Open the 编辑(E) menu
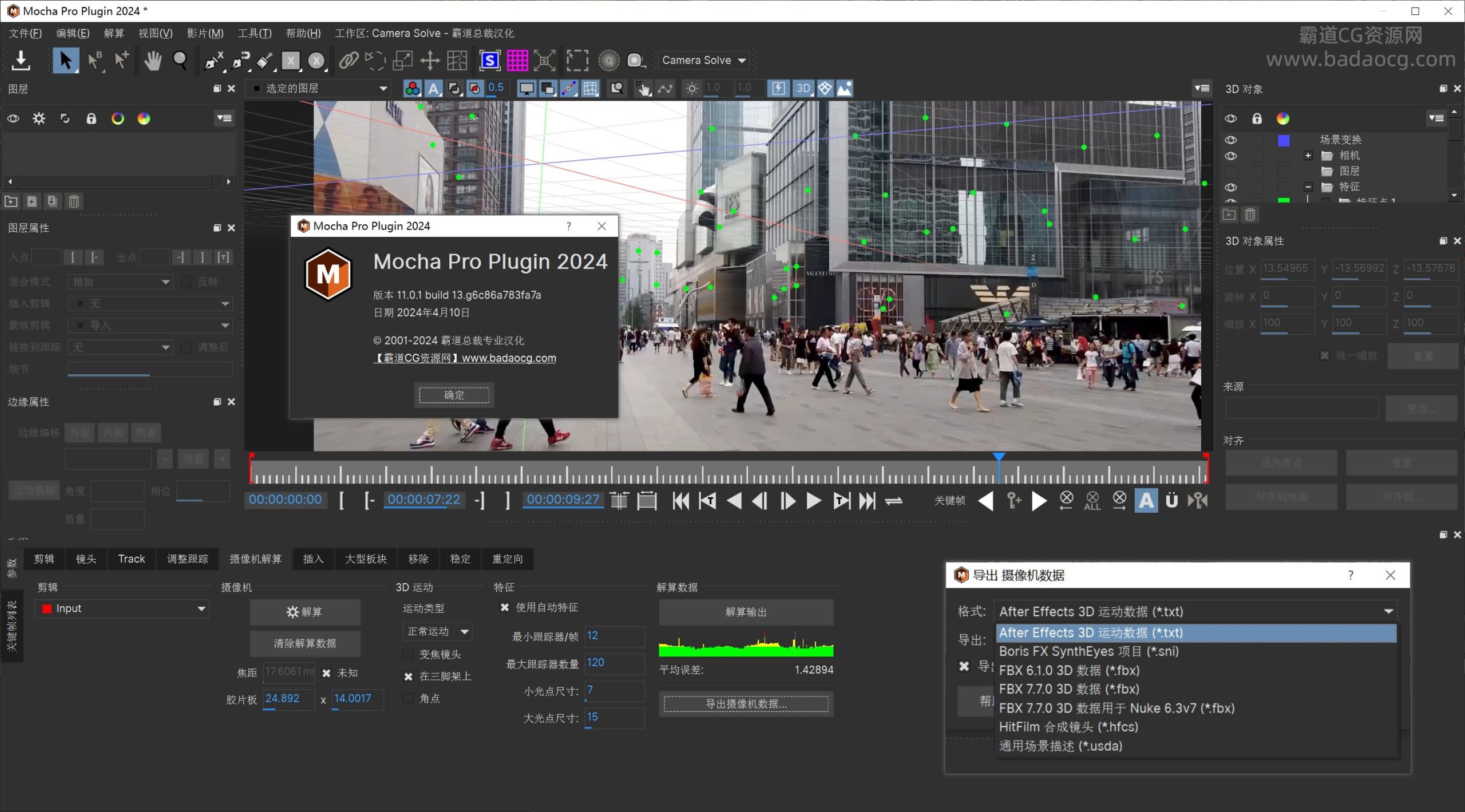The height and width of the screenshot is (812, 1465). [x=73, y=33]
